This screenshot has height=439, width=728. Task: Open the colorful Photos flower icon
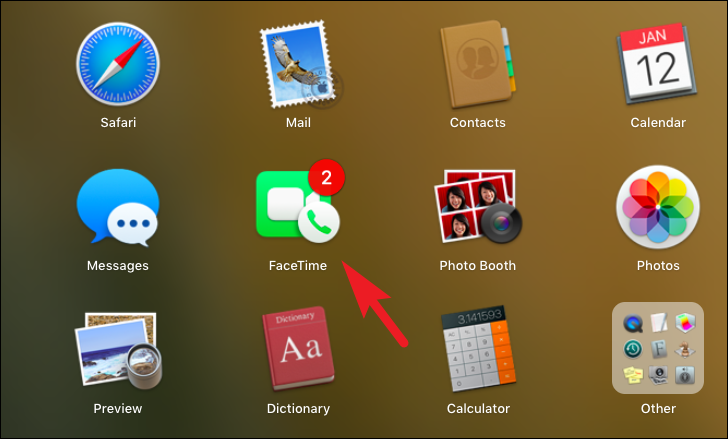658,207
